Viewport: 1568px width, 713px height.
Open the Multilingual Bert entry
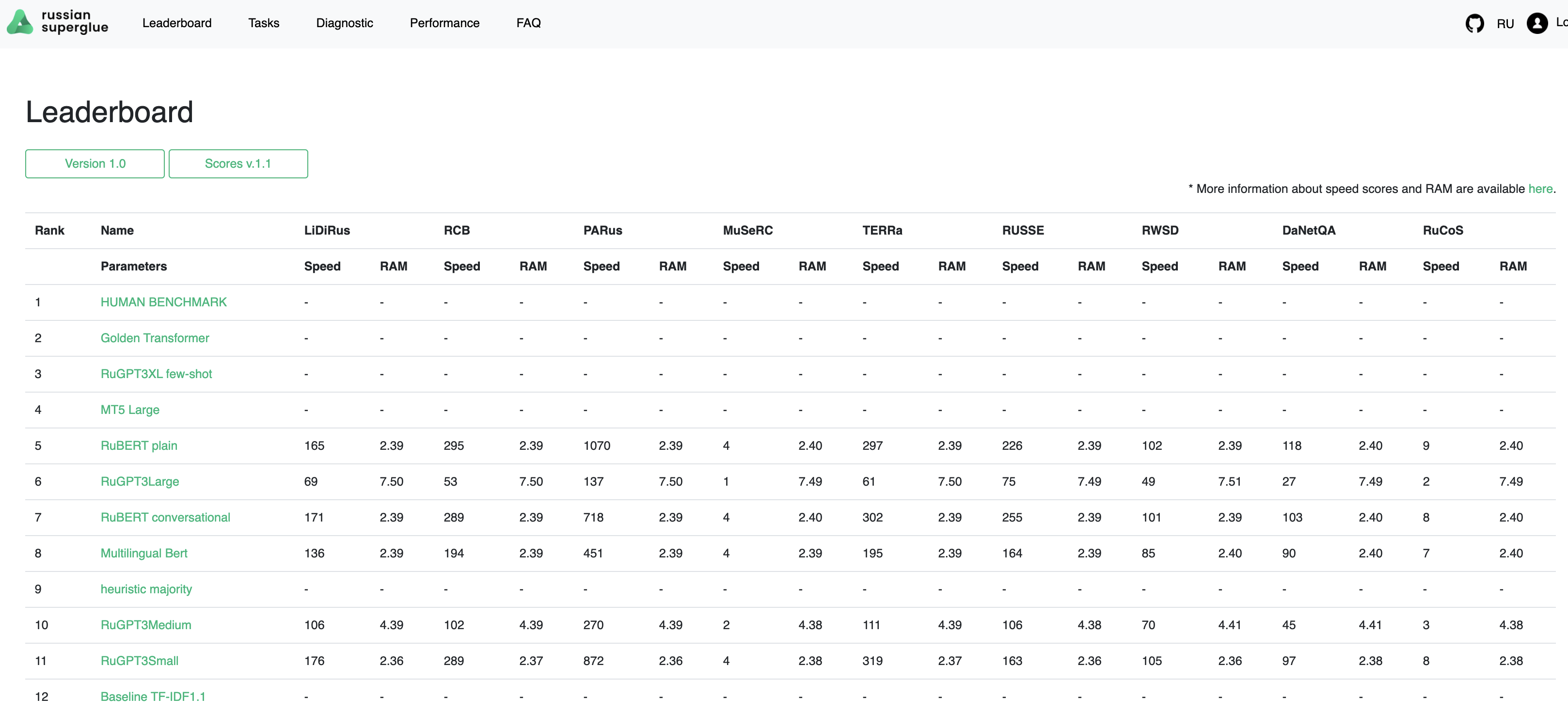[143, 554]
